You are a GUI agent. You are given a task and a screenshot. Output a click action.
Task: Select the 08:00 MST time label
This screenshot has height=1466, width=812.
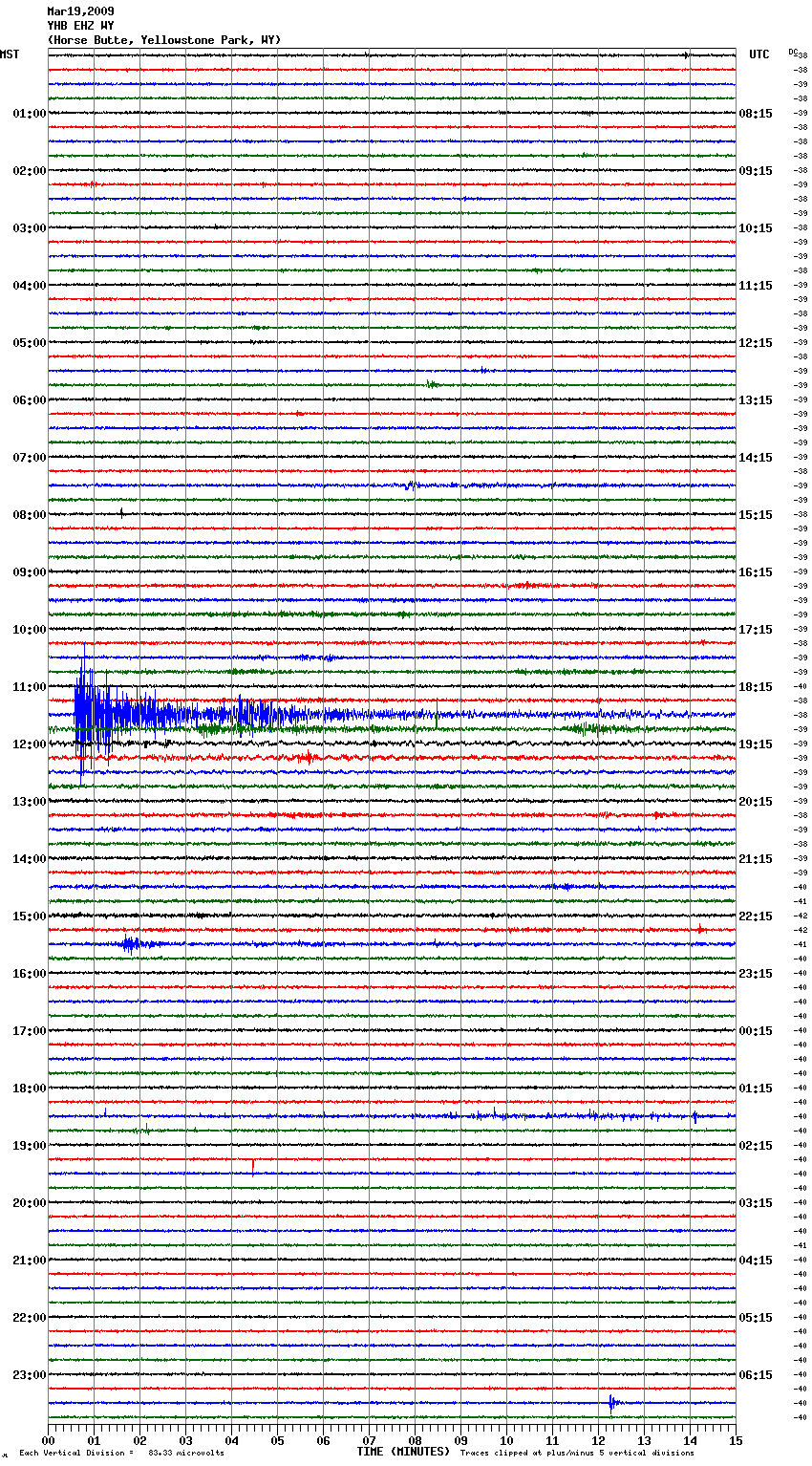pos(29,515)
